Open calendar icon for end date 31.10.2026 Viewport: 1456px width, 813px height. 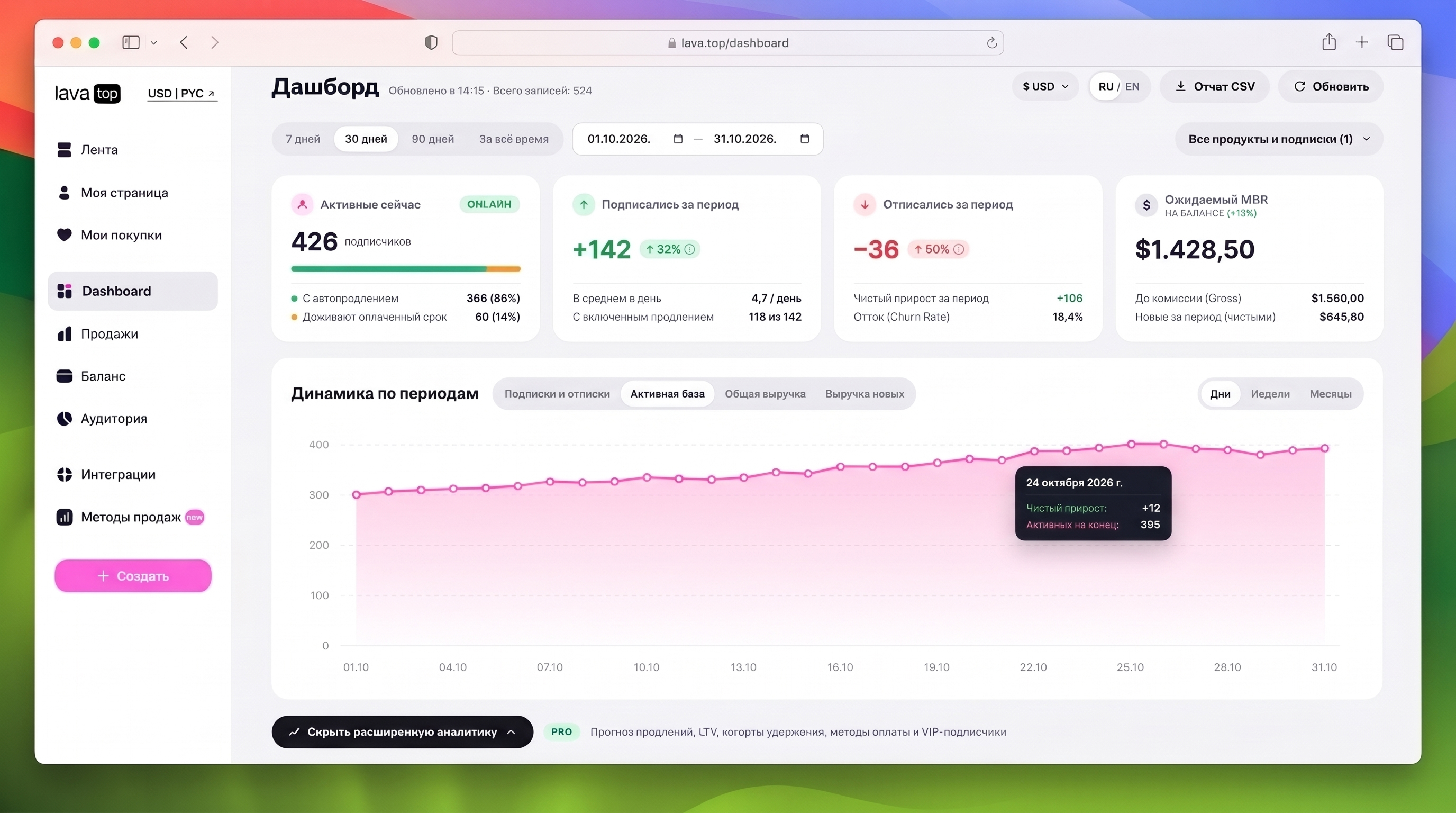(805, 139)
